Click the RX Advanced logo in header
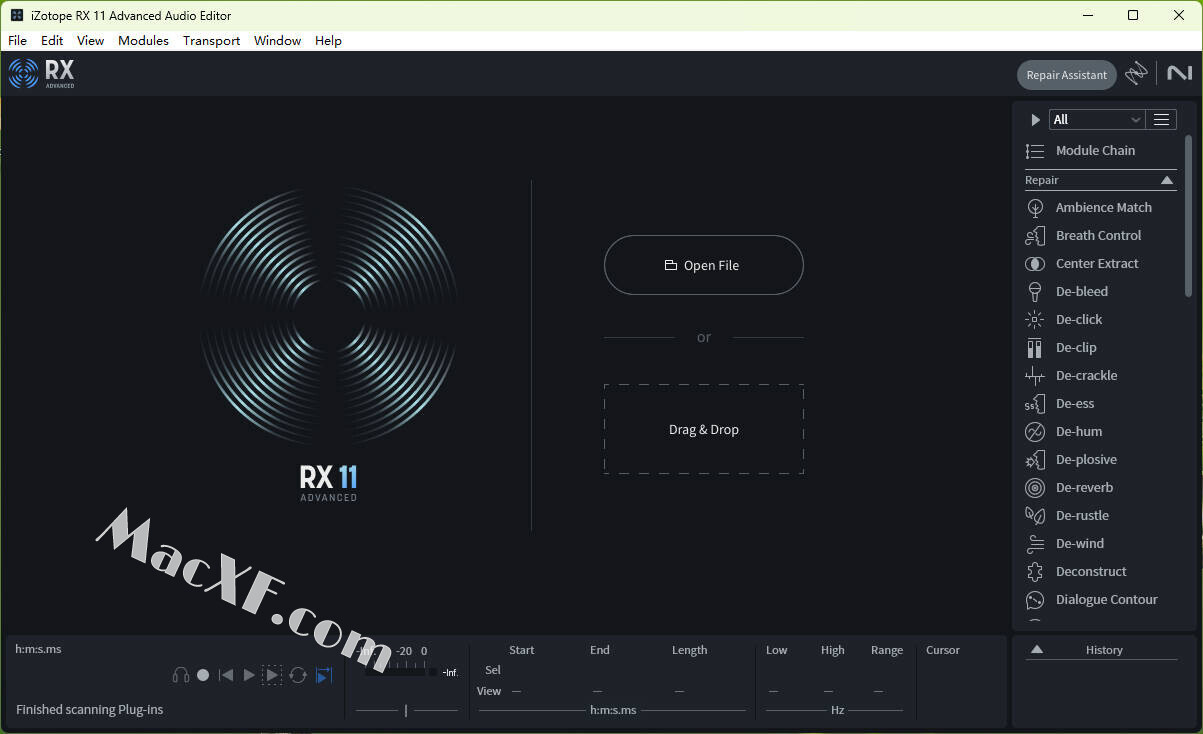Screen dimensions: 1203x734 41,74
